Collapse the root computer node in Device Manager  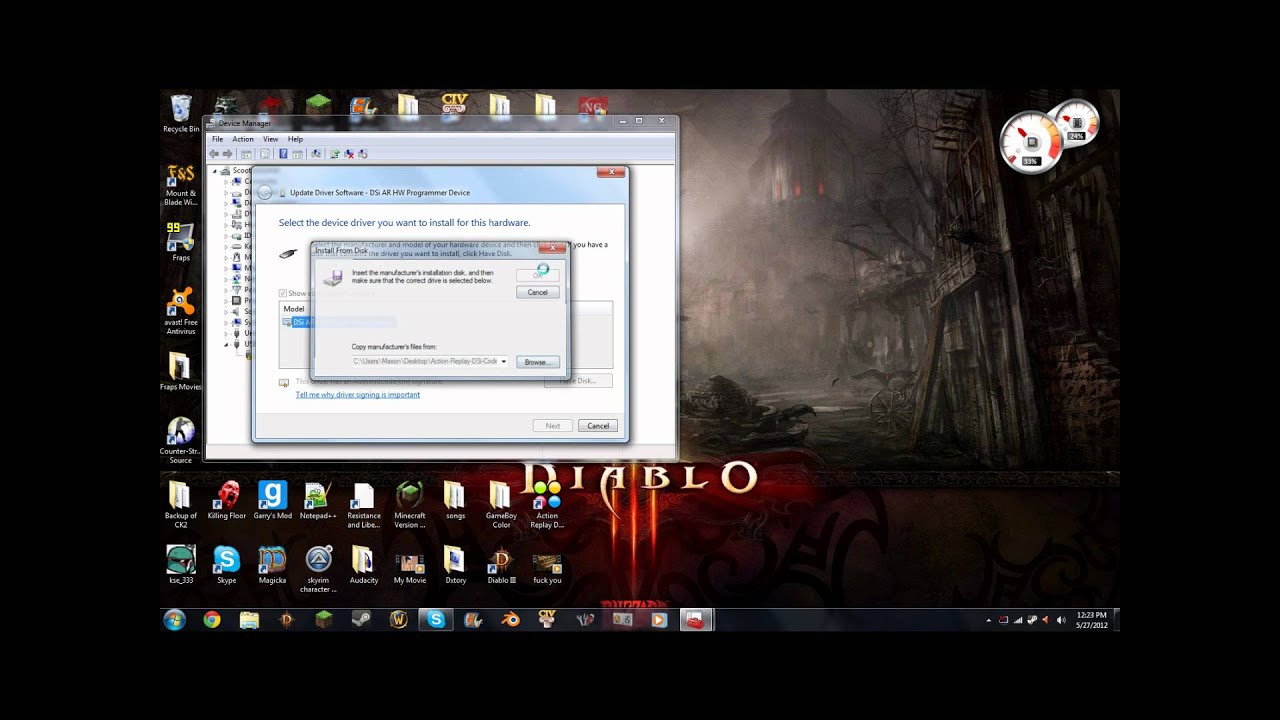click(214, 171)
